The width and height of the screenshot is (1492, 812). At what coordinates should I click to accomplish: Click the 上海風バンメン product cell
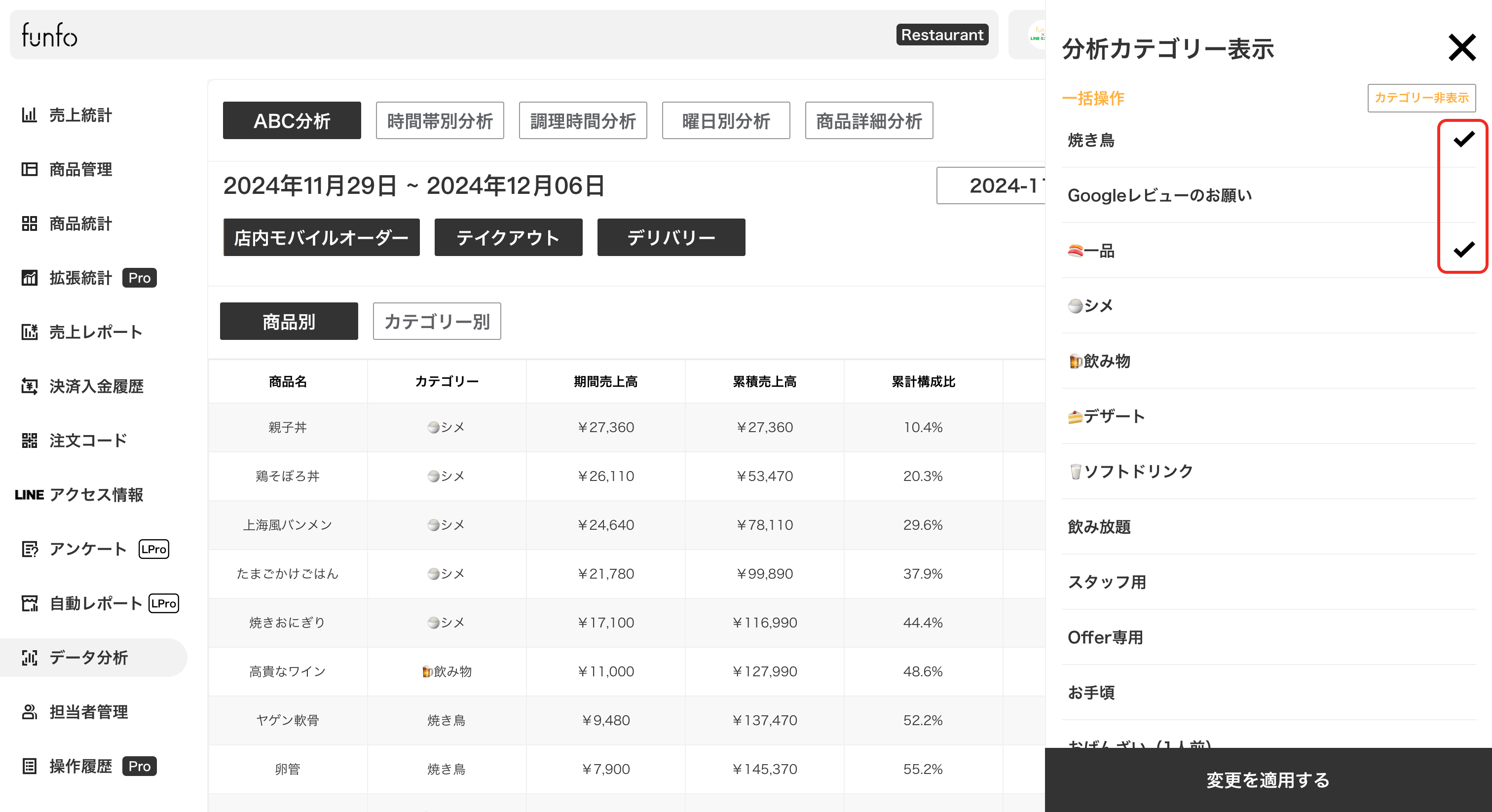(288, 525)
